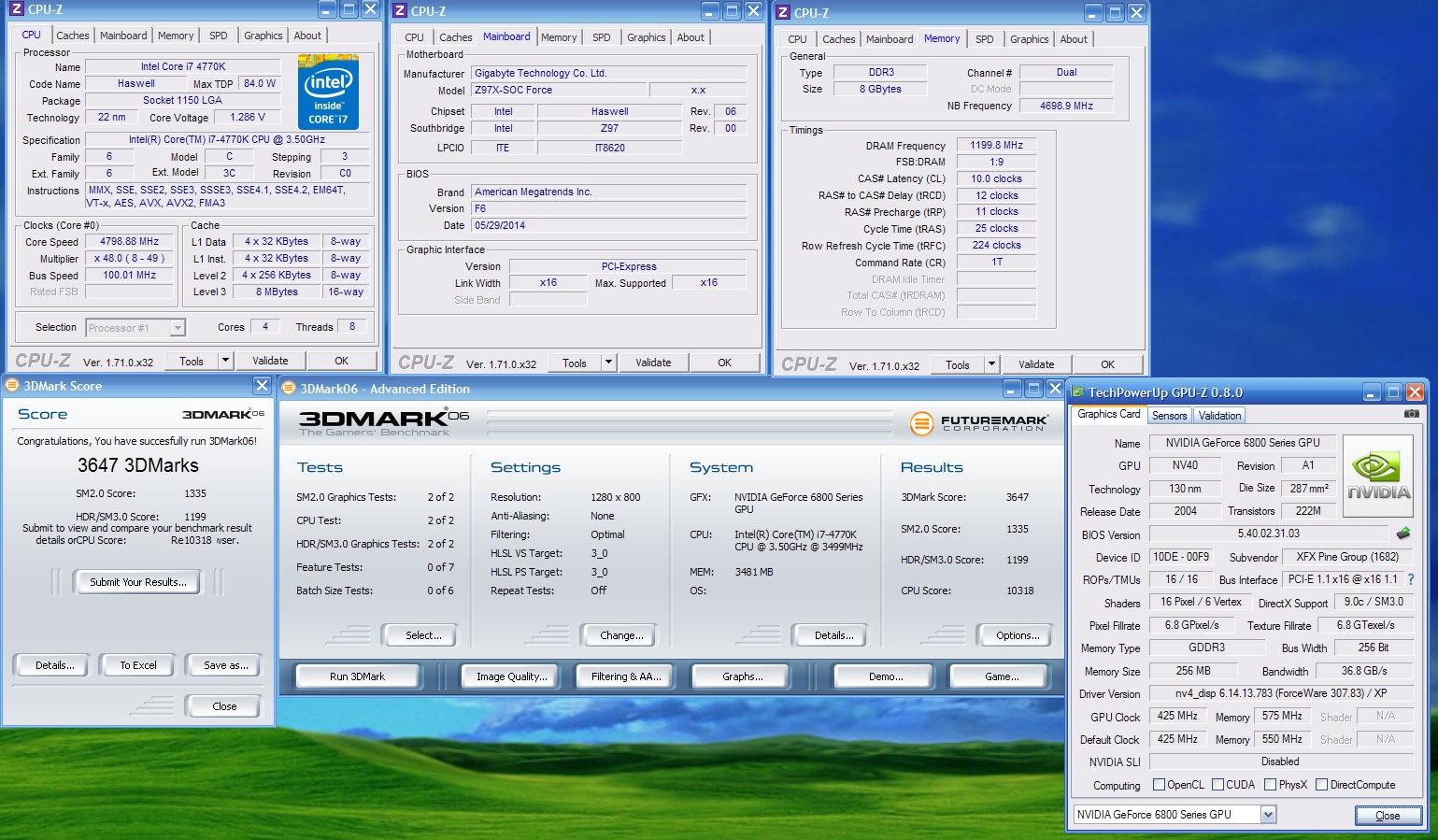
Task: Click Submit Your Results button
Action: click(x=138, y=582)
